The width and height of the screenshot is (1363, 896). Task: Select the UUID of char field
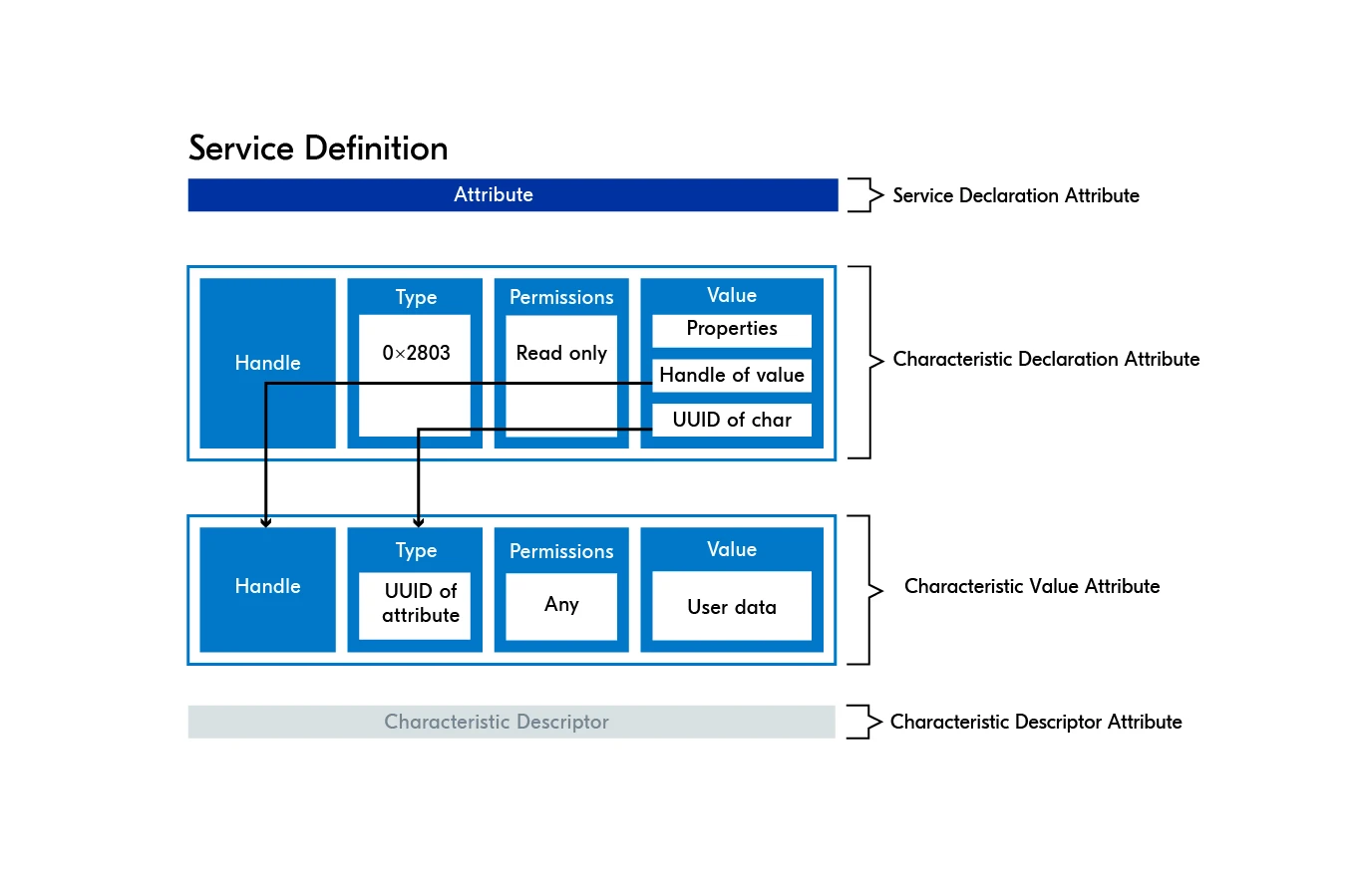click(x=732, y=420)
